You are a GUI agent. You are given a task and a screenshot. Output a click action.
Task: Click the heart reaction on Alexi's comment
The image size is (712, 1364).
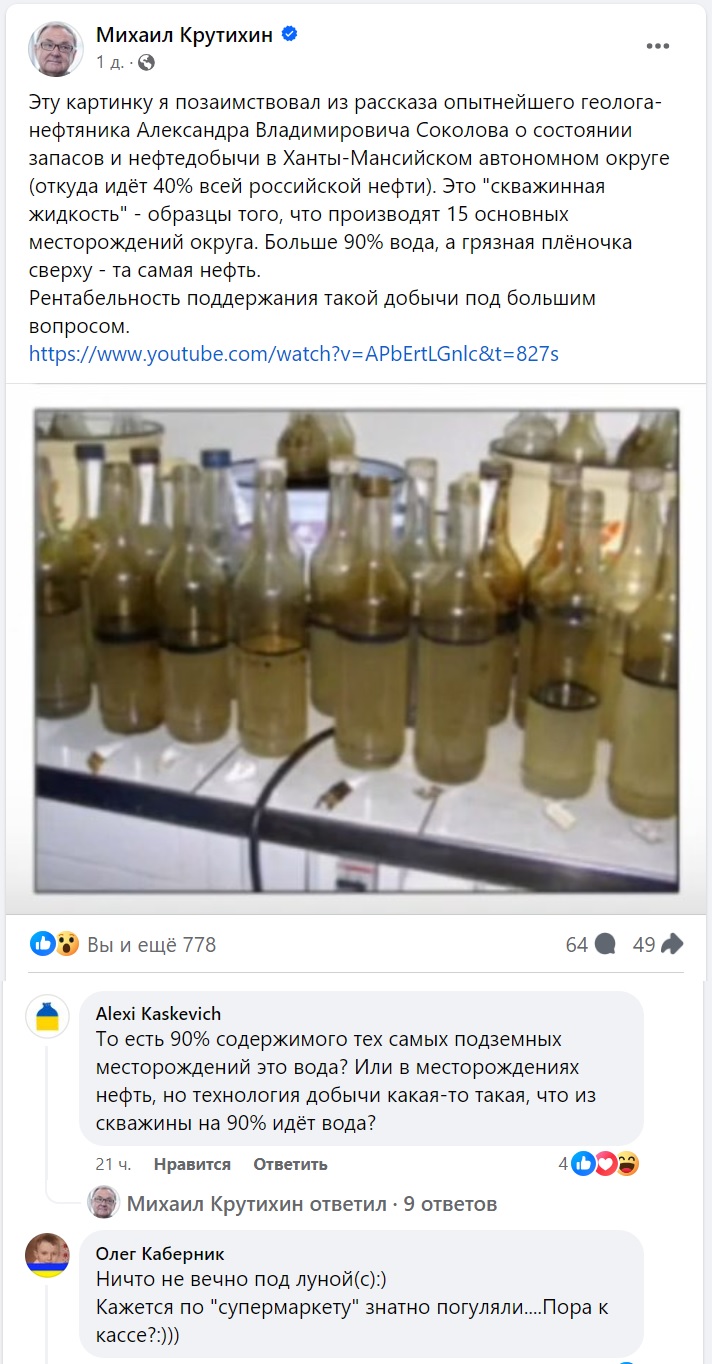(605, 1163)
